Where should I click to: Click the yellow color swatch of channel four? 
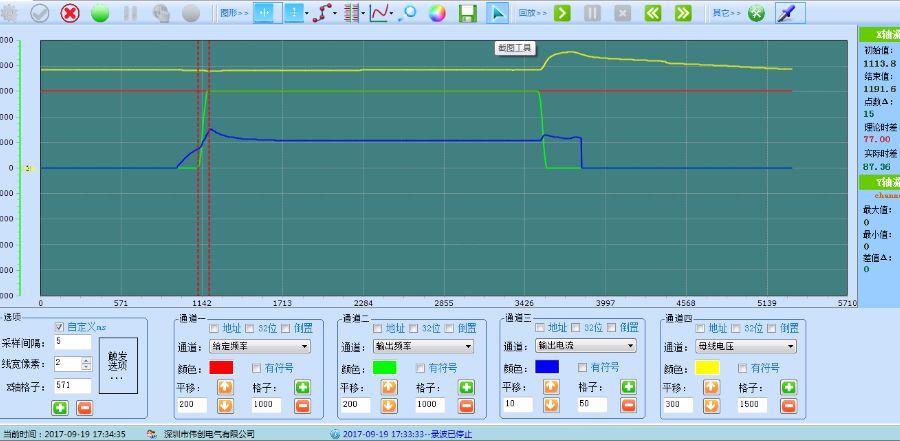(x=708, y=367)
